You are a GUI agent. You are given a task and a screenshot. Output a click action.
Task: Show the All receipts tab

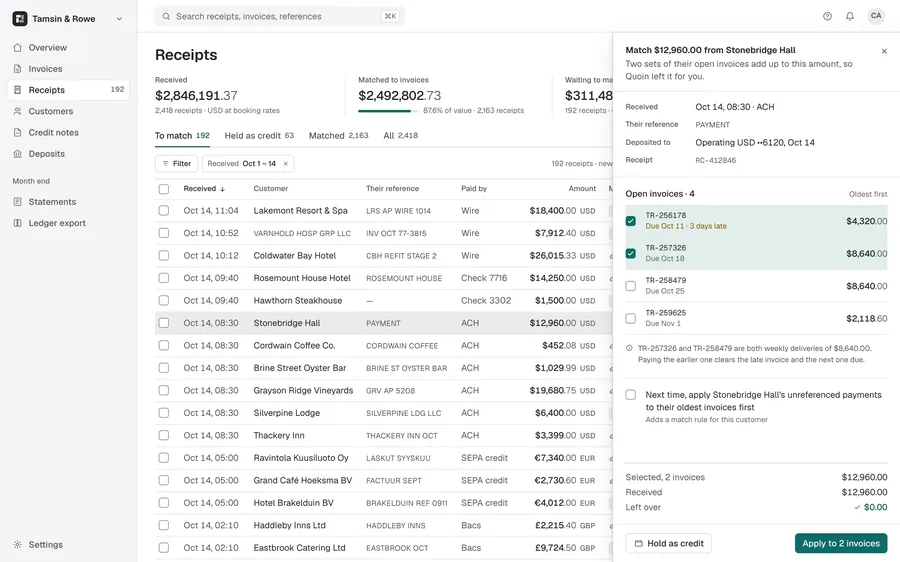click(401, 136)
